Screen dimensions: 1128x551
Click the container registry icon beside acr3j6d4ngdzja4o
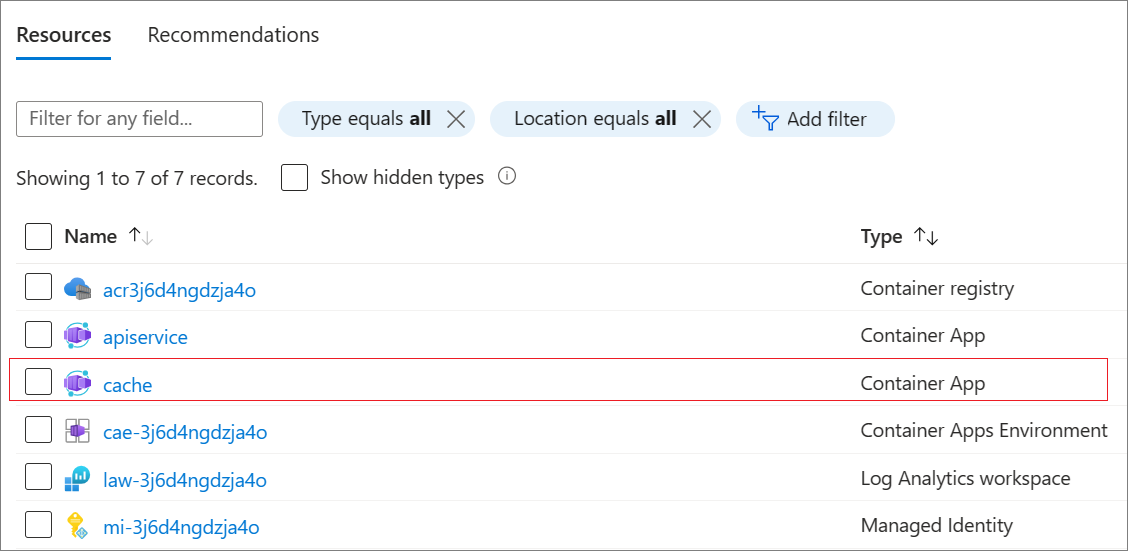pos(78,290)
